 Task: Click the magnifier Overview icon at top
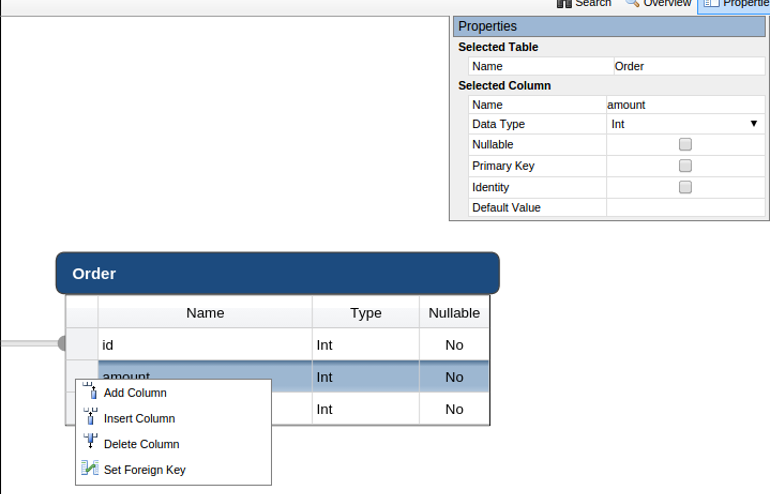coord(632,3)
